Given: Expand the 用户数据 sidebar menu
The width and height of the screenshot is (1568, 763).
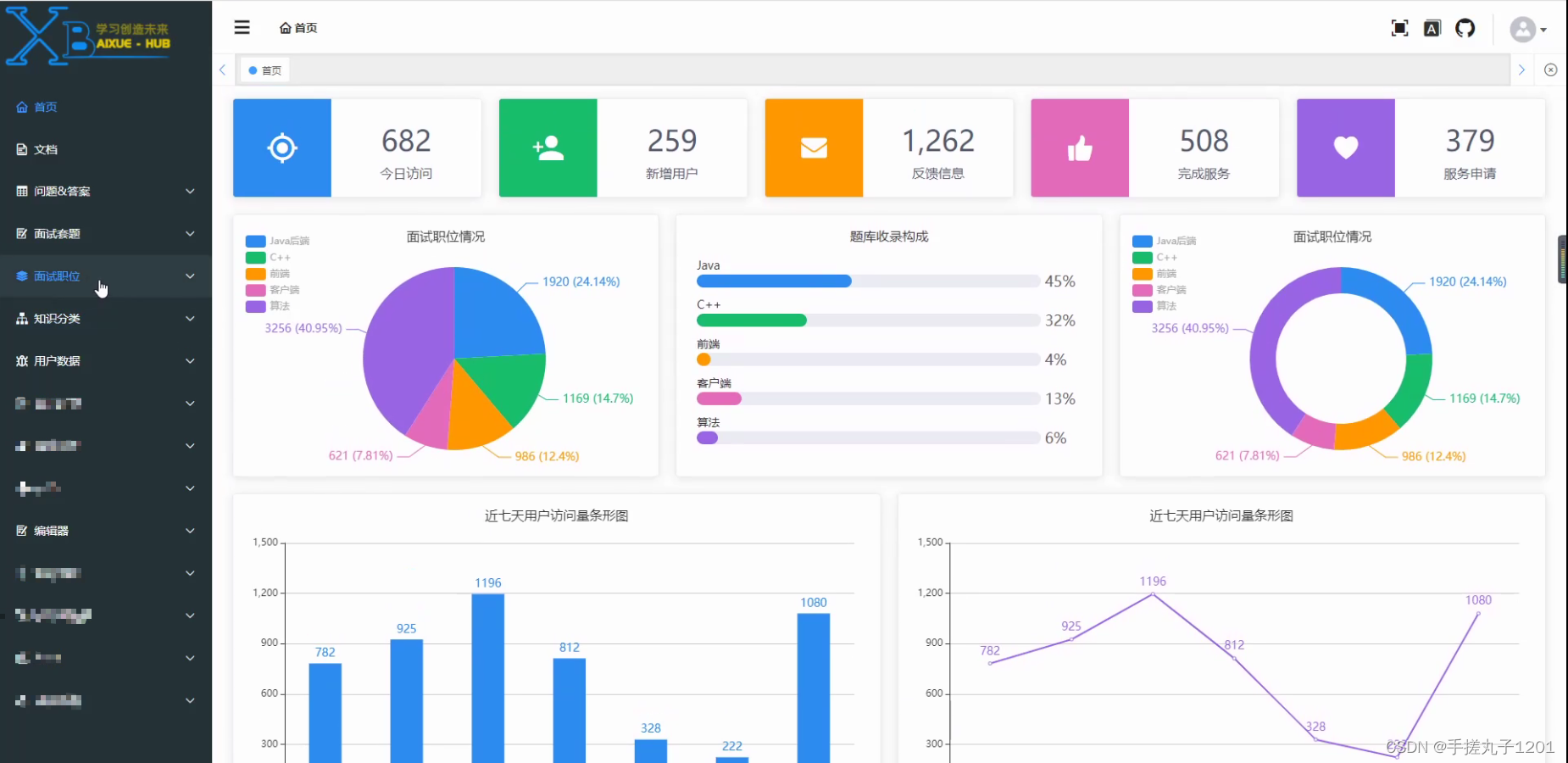Looking at the screenshot, I should coord(106,361).
